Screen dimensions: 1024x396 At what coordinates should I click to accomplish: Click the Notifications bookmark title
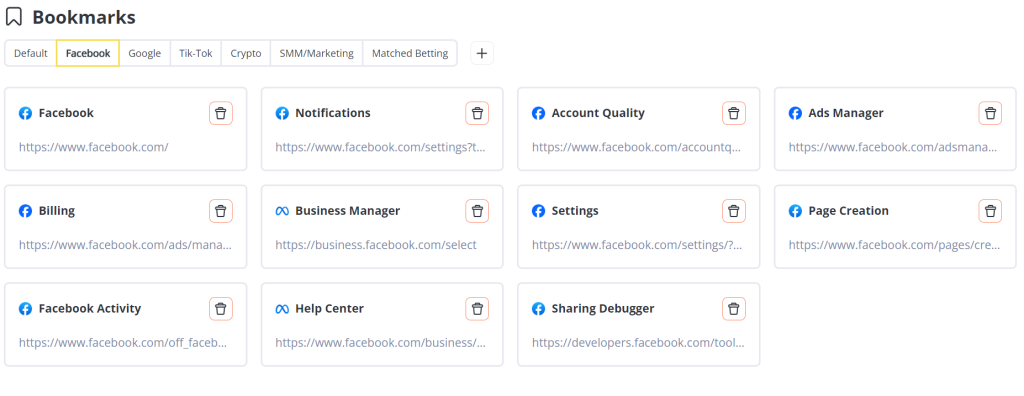[333, 113]
